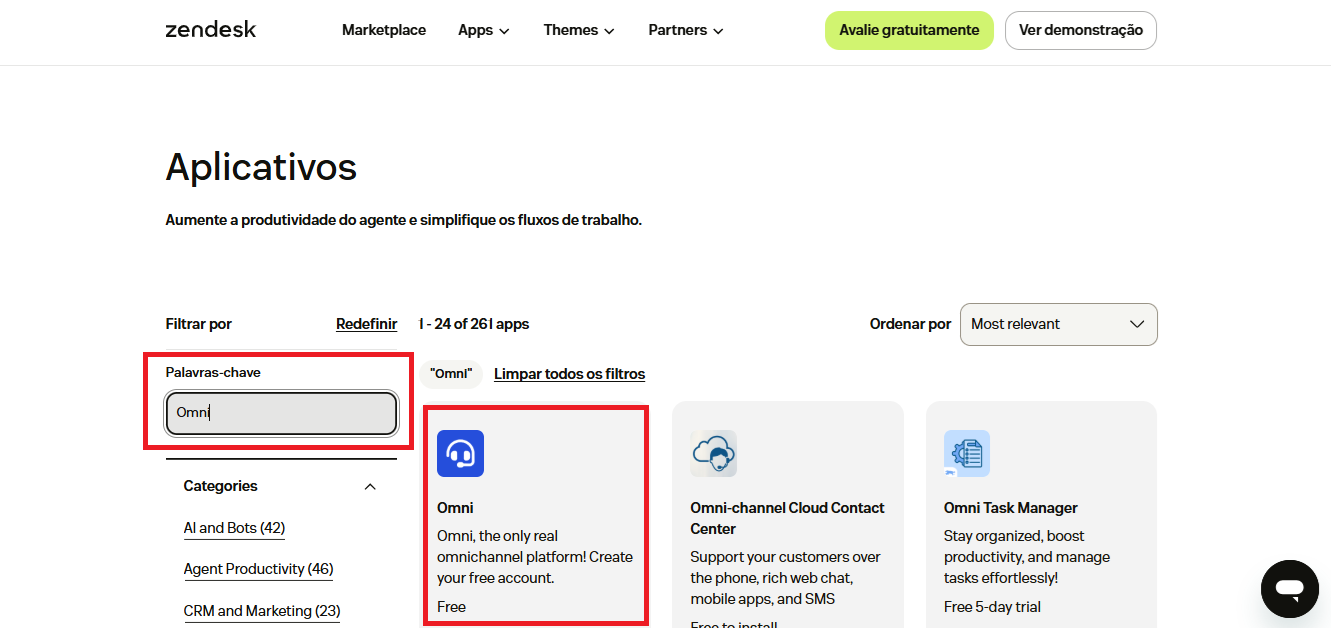Click the 1 - 24 of 261 apps count
The image size is (1331, 628).
[x=474, y=324]
